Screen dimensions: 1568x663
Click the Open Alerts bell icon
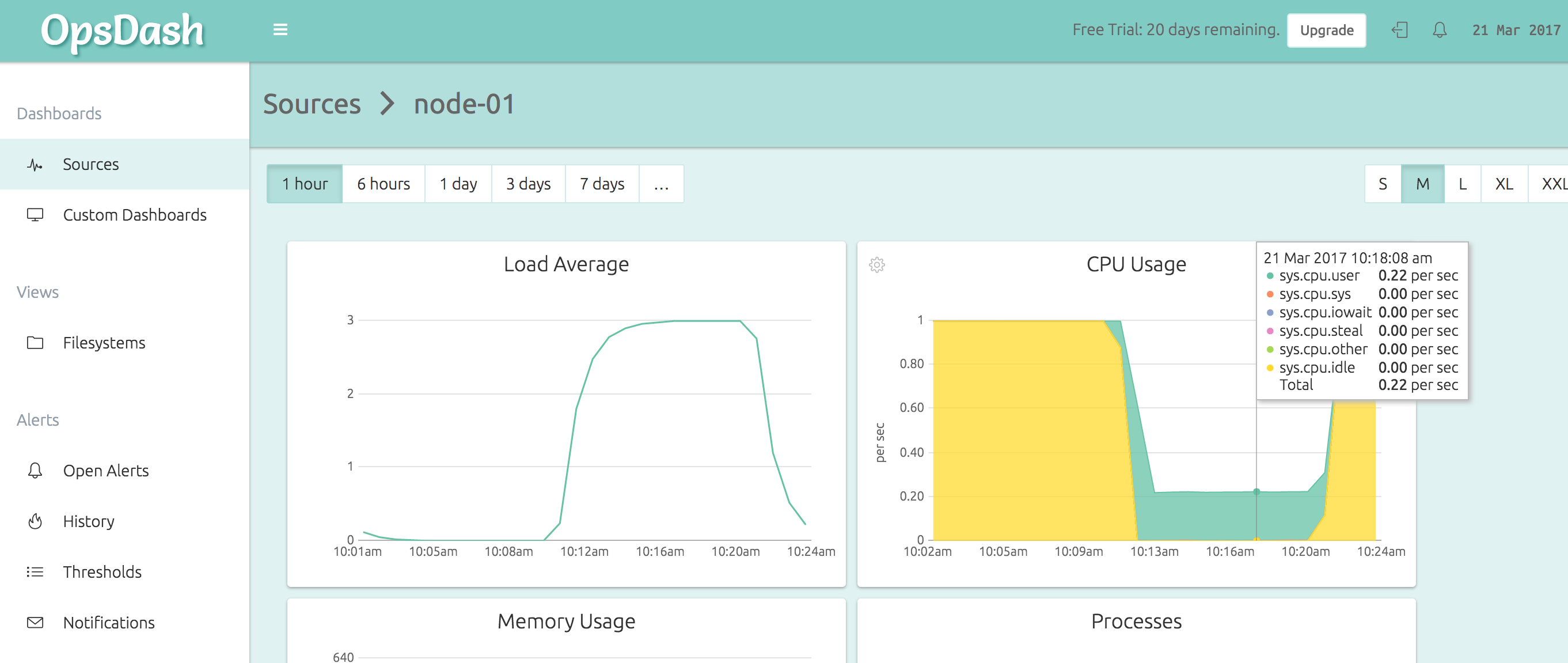[35, 471]
